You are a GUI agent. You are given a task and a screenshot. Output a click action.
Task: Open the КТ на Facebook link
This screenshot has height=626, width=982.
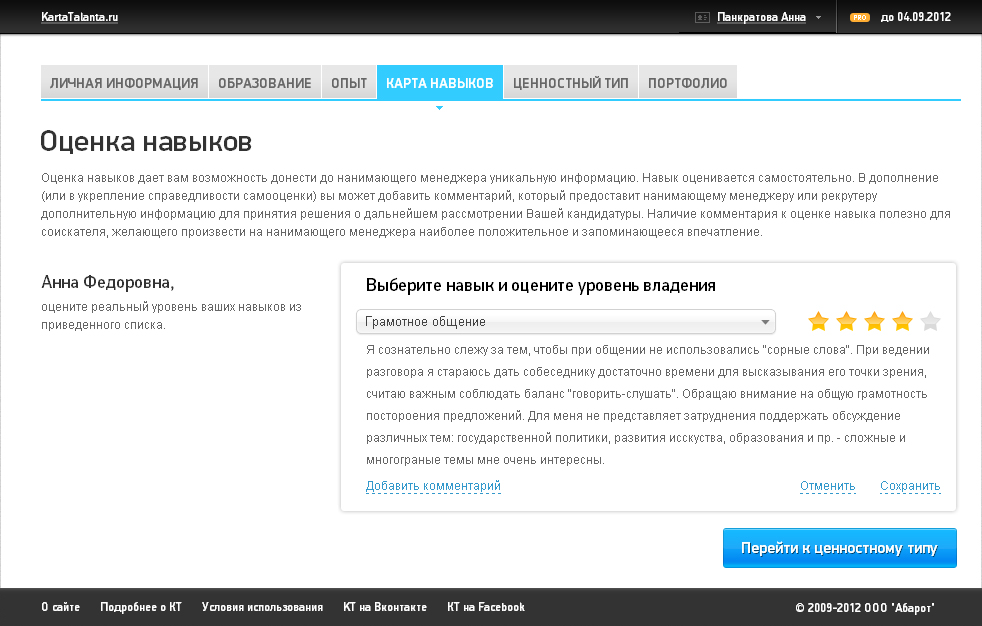click(486, 607)
